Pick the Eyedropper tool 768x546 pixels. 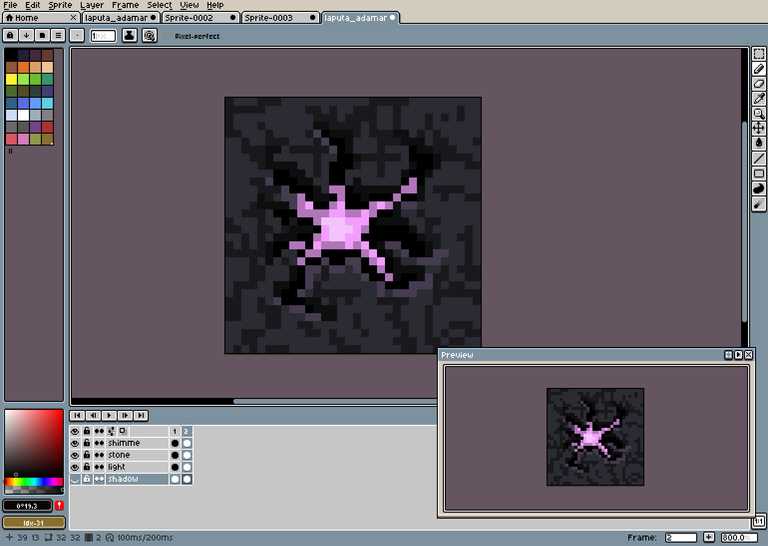[x=759, y=98]
